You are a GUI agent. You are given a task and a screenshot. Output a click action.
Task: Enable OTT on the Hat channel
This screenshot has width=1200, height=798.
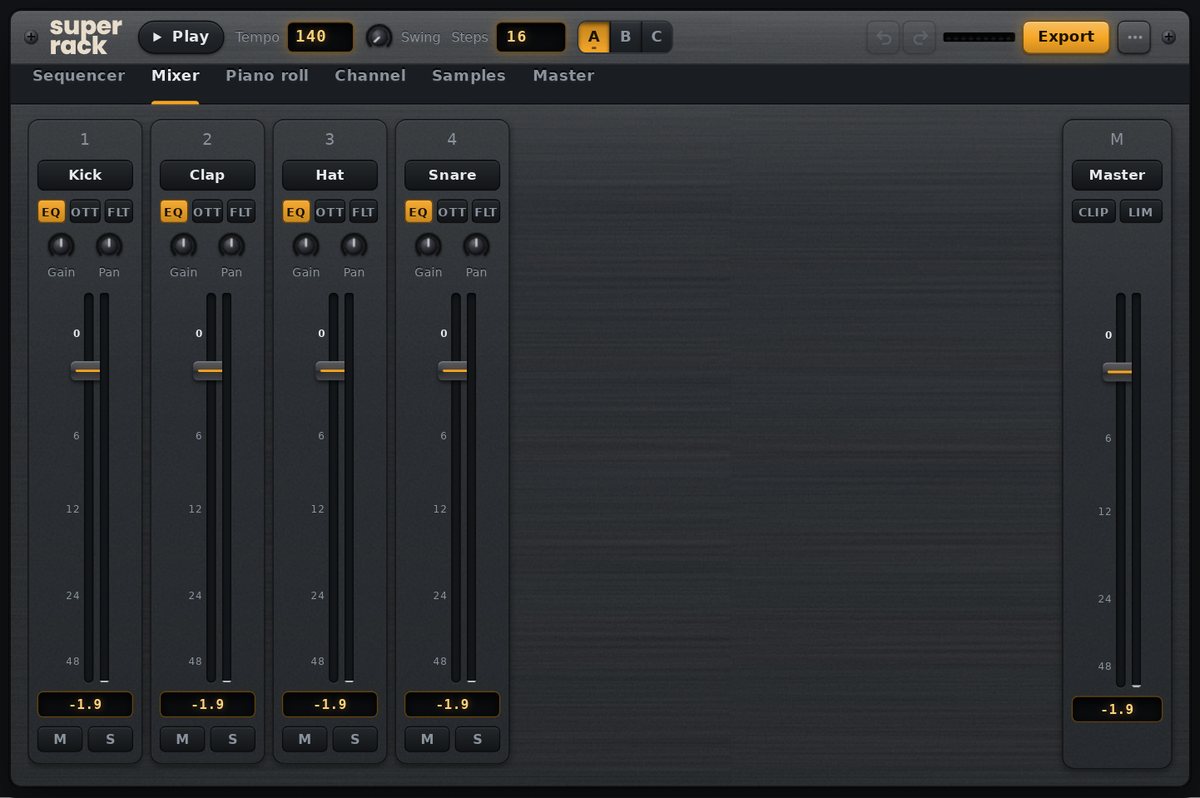click(x=330, y=212)
